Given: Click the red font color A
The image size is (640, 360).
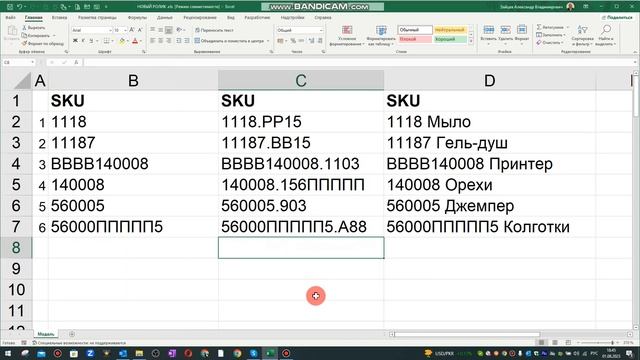Looking at the screenshot, I should click(x=135, y=41).
